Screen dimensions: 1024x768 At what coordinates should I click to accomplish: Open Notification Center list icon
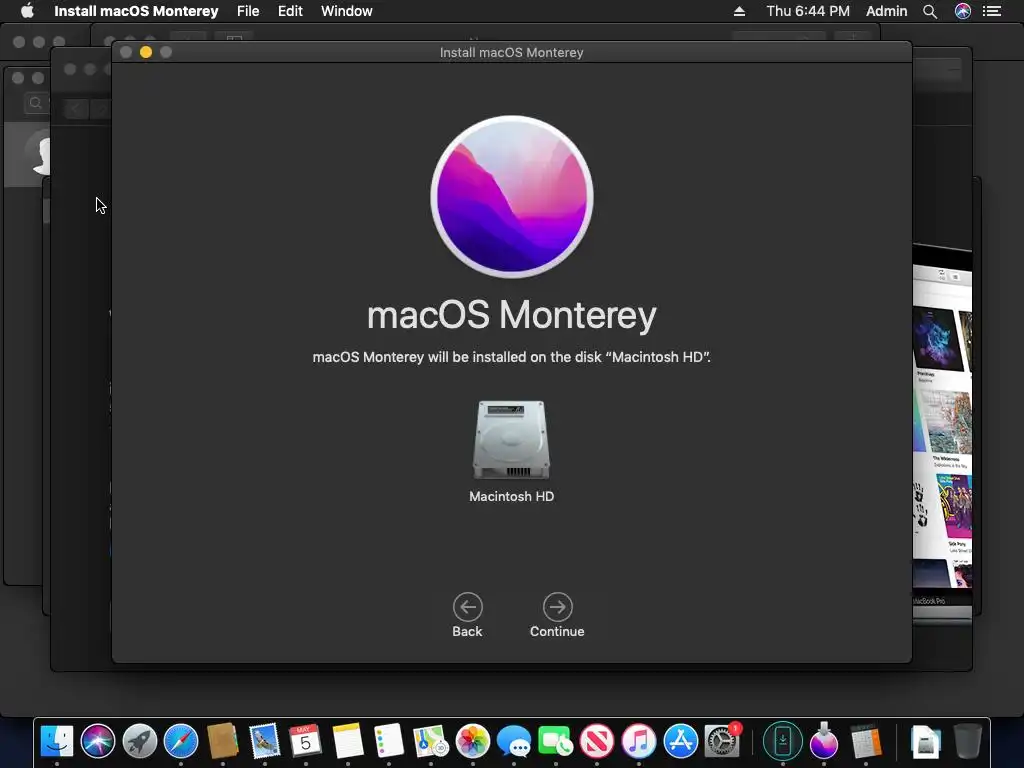click(992, 11)
